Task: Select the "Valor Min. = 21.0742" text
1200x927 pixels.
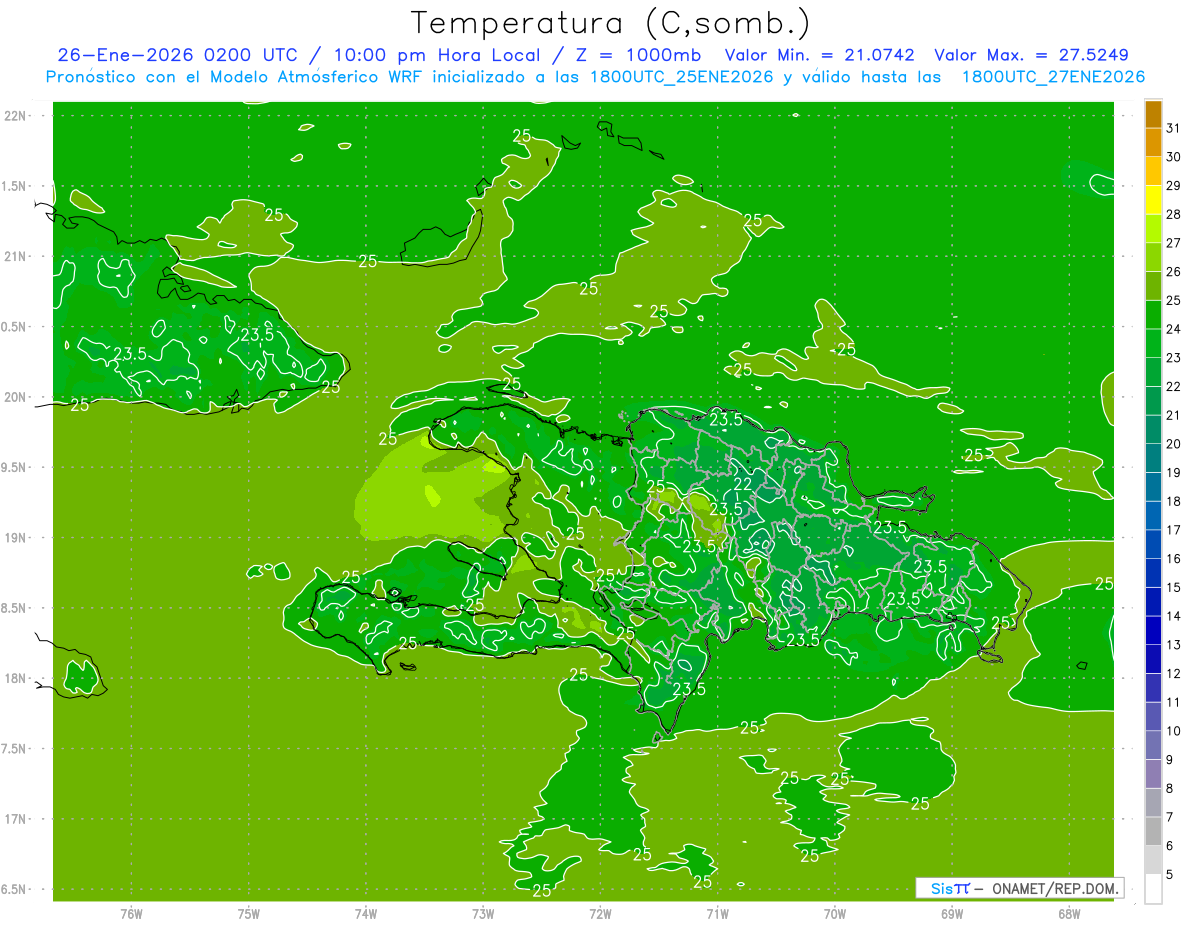Action: (819, 55)
